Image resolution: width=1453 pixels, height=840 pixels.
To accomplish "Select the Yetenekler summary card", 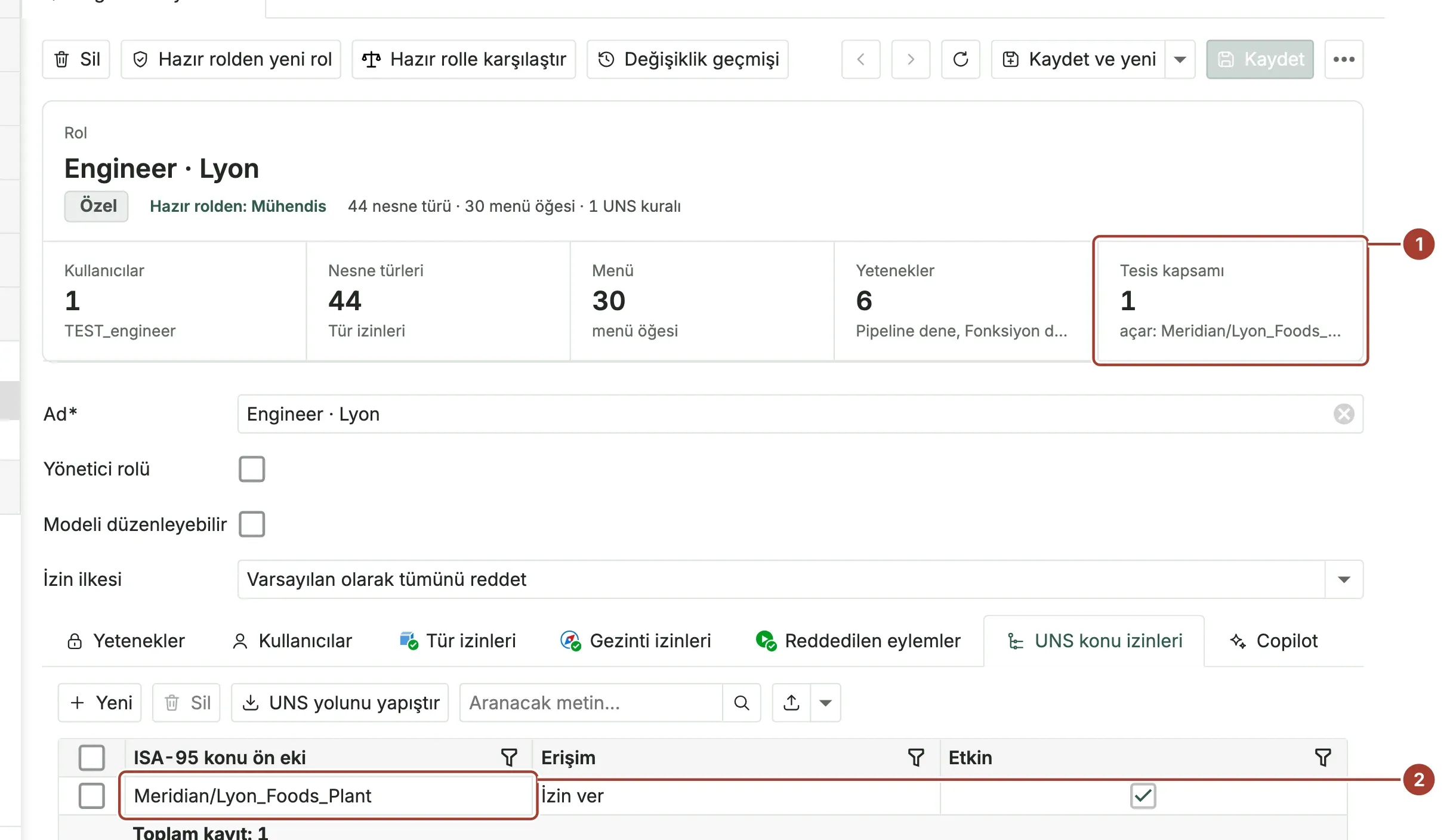I will [965, 301].
